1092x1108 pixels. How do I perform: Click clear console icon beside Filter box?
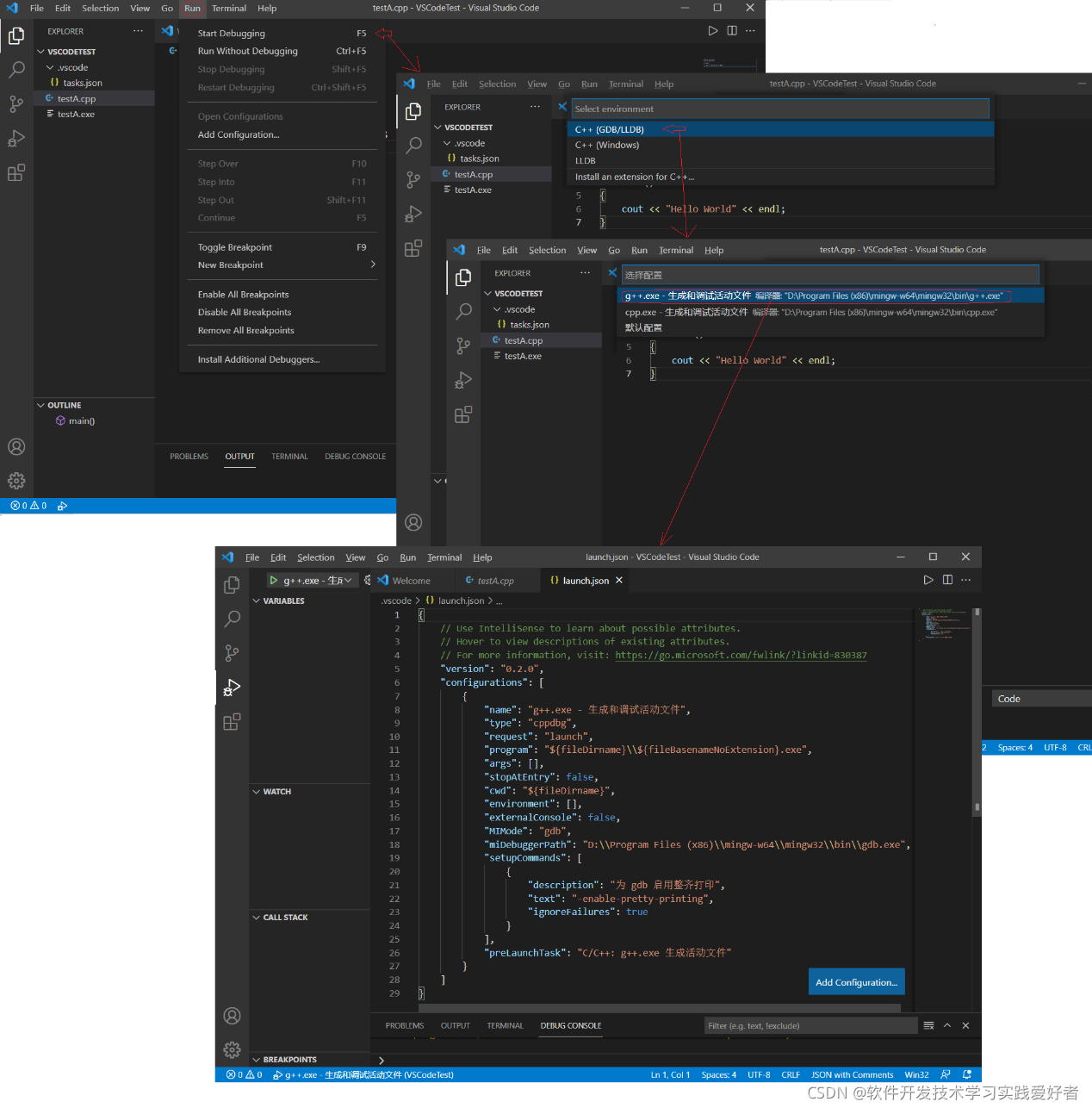pyautogui.click(x=928, y=1025)
